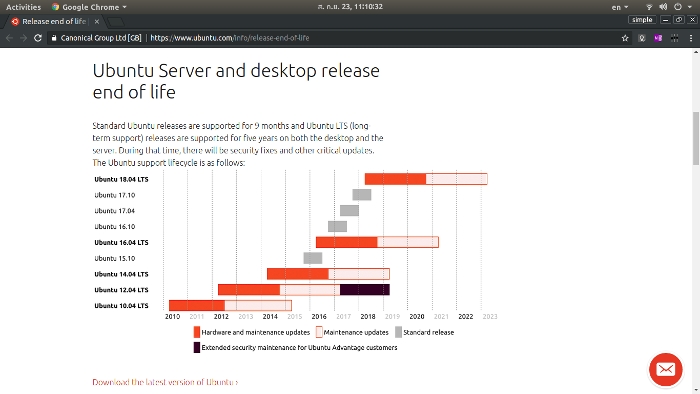Click the Canonical Group Ltd [GB] certificate label
This screenshot has width=700, height=394.
[101, 38]
